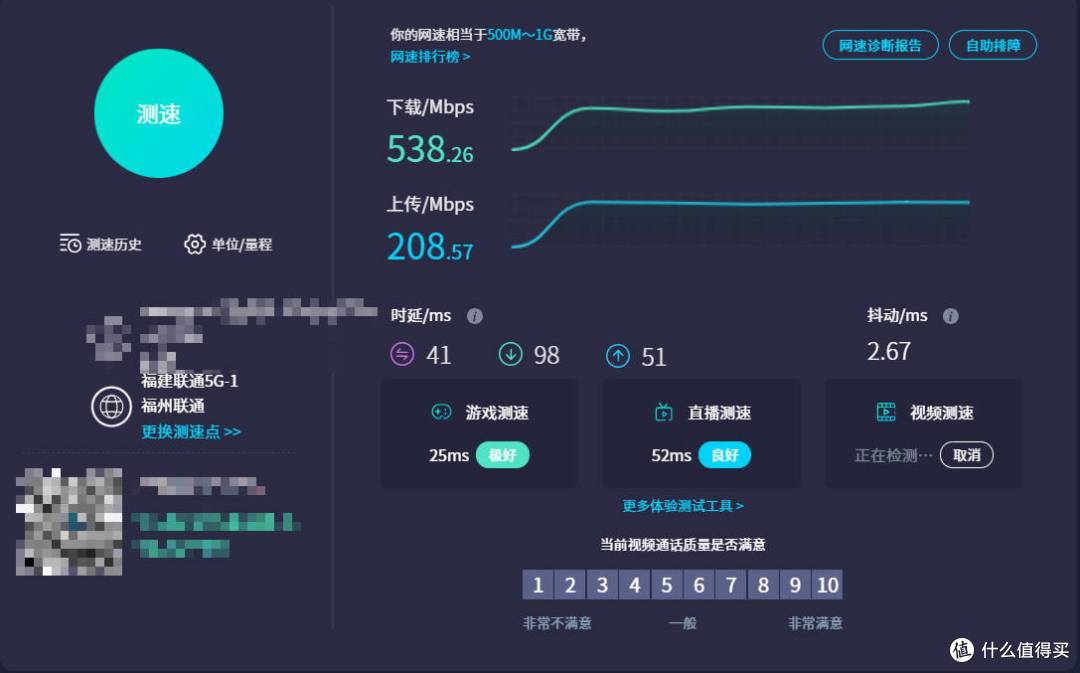The width and height of the screenshot is (1080, 673).
Task: Select rating 5 for video call satisfaction
Action: (667, 584)
